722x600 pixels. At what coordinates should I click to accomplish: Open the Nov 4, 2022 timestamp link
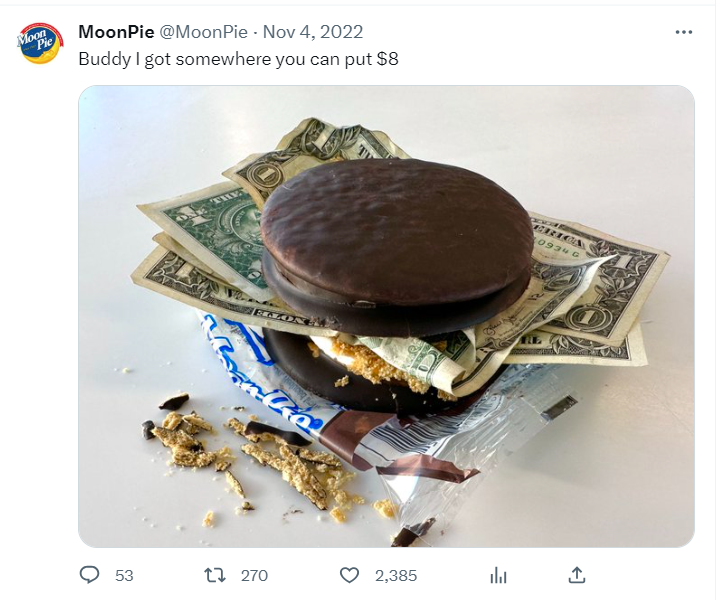coord(313,32)
